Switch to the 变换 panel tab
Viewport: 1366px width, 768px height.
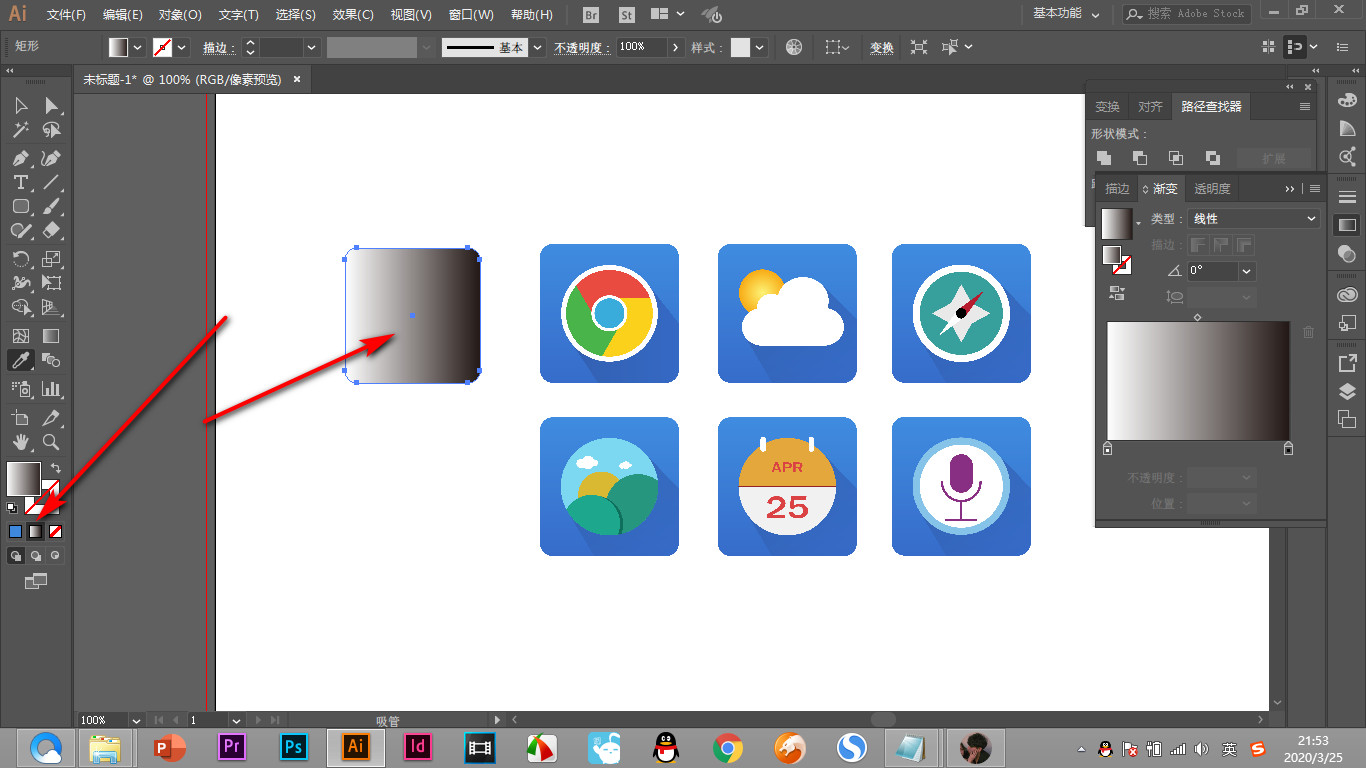click(x=1107, y=107)
